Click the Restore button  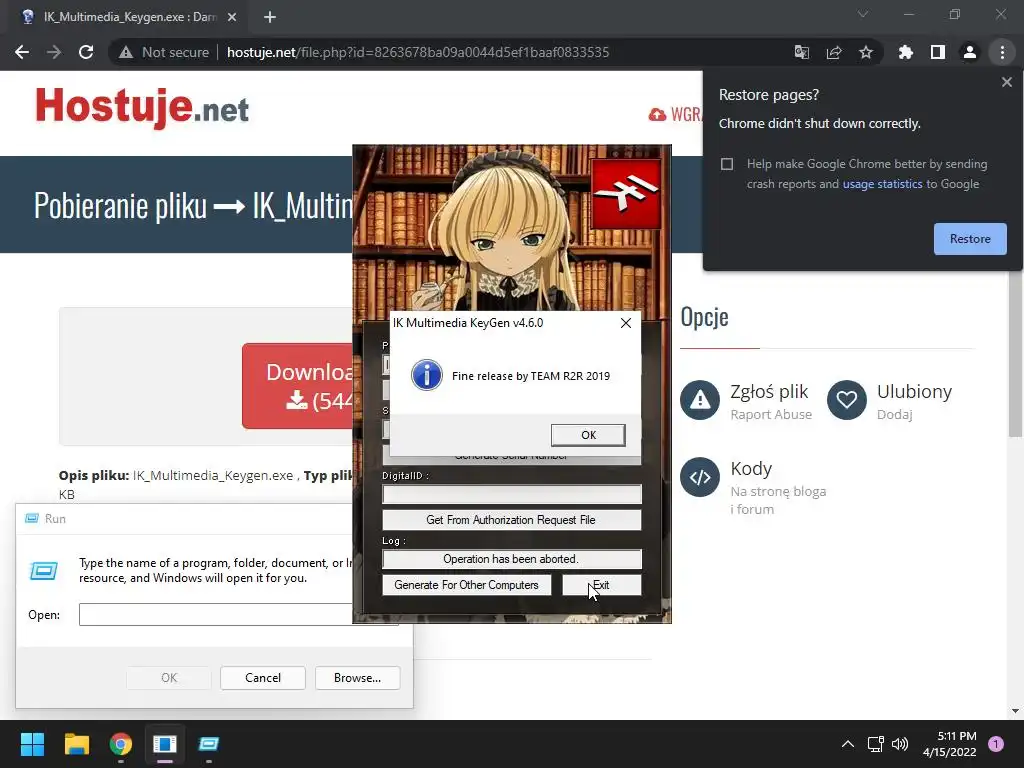coord(970,239)
